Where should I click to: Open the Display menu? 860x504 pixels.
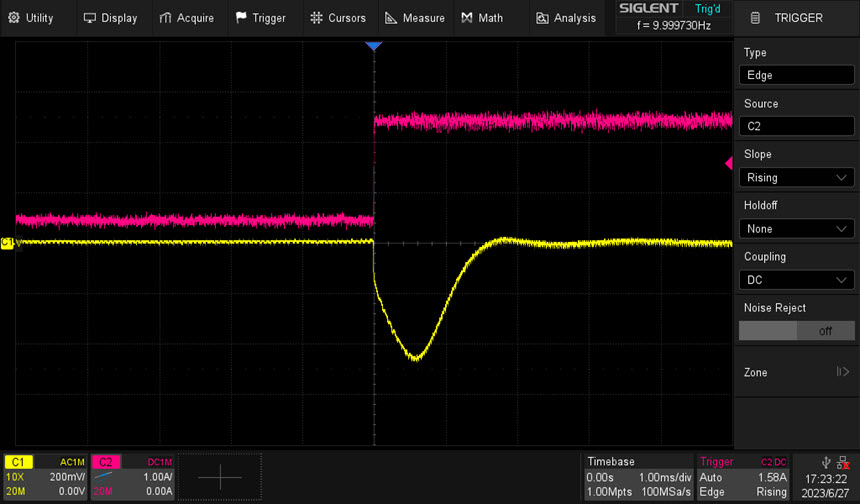[110, 18]
